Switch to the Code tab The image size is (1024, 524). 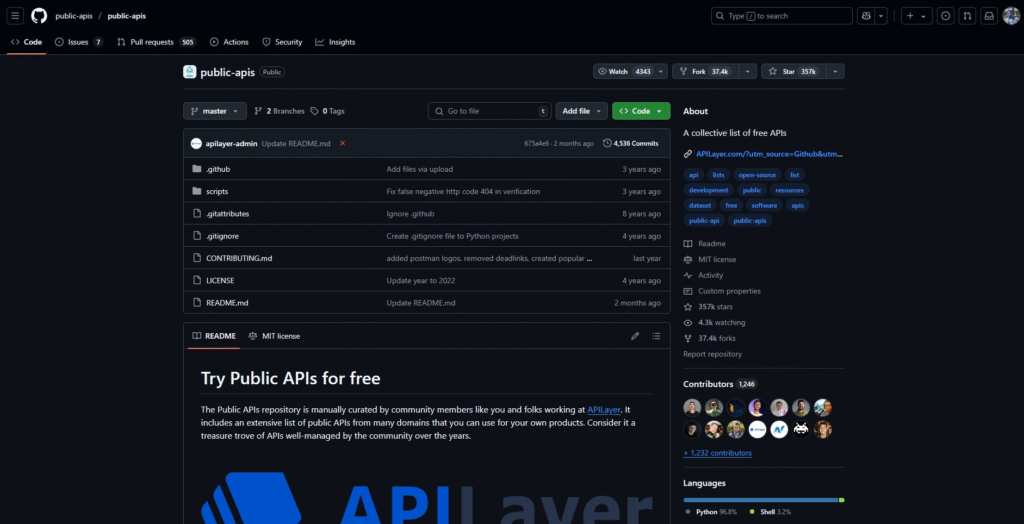click(x=27, y=42)
